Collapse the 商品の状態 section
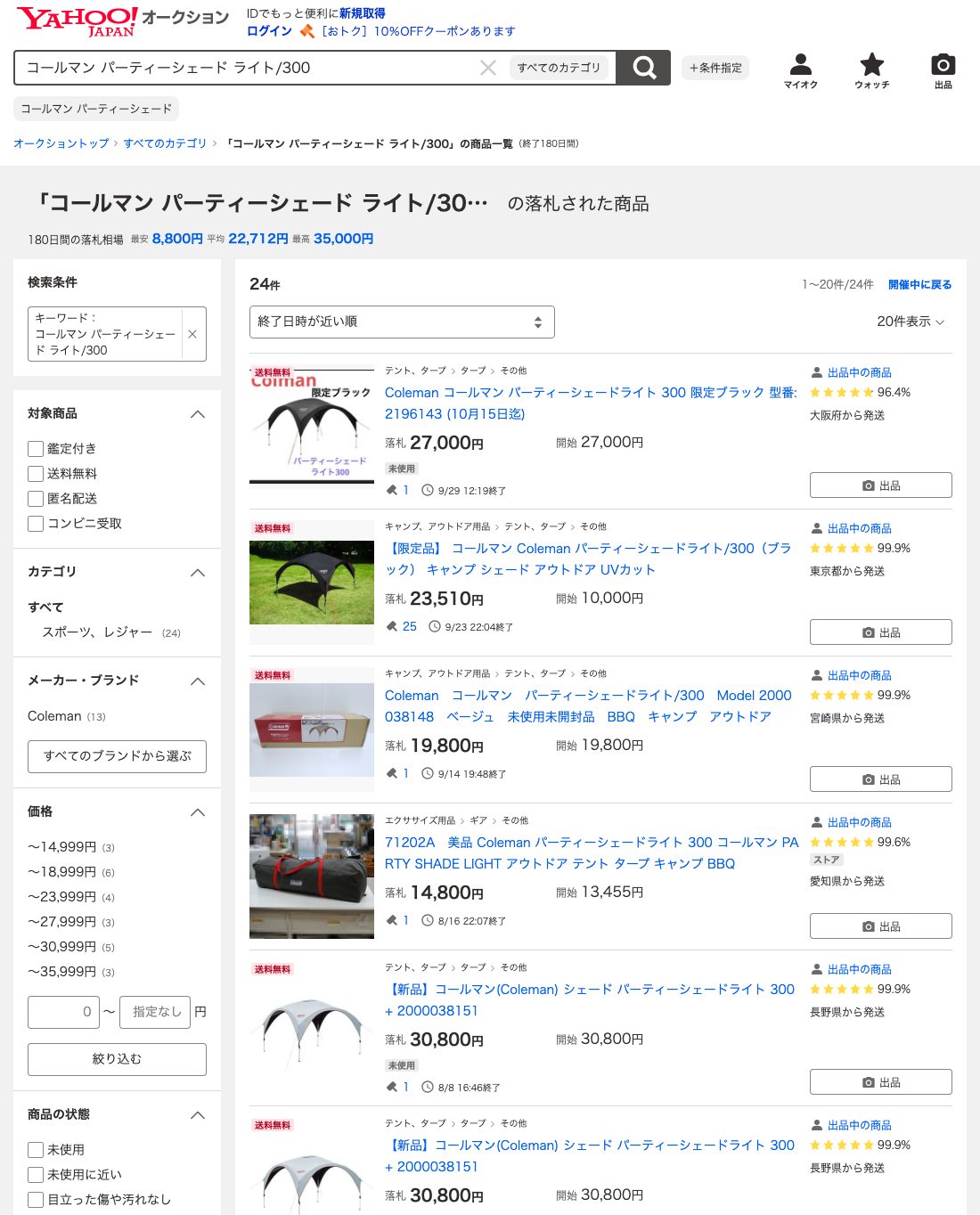The image size is (980, 1215). pyautogui.click(x=198, y=1115)
